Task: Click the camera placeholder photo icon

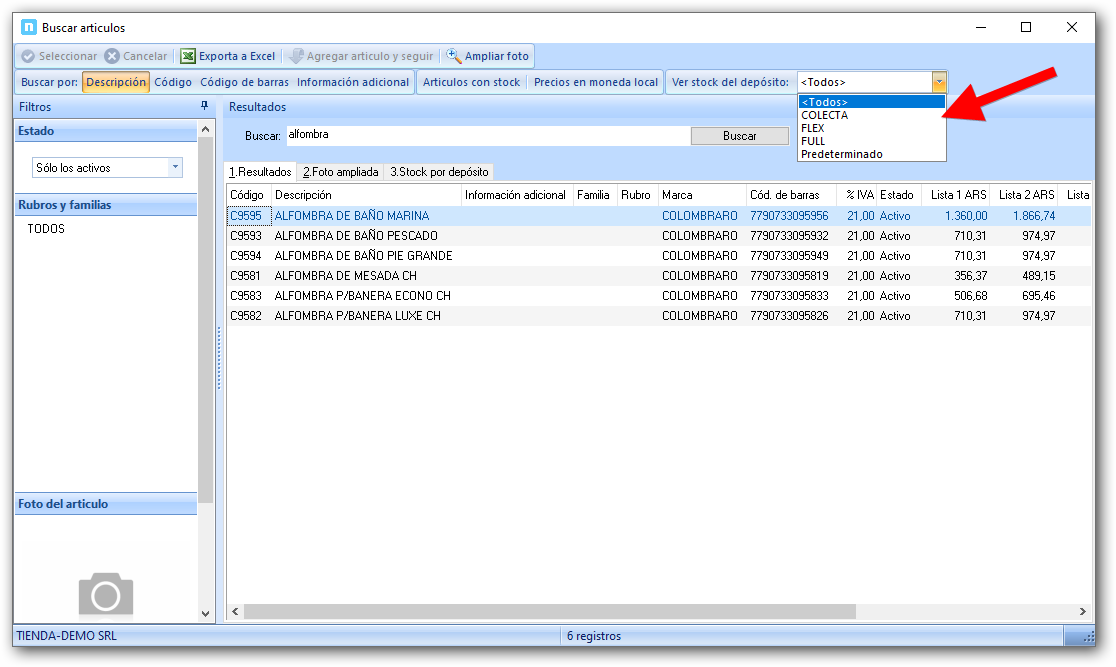Action: pyautogui.click(x=105, y=593)
